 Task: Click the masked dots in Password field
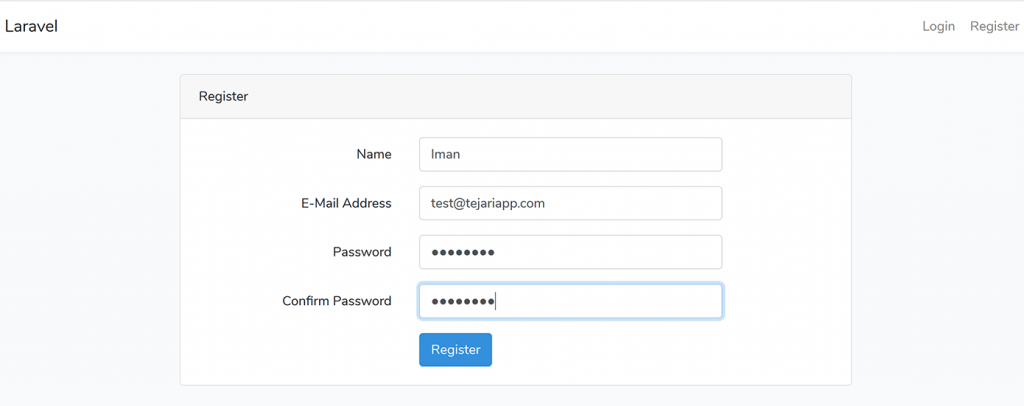(462, 252)
